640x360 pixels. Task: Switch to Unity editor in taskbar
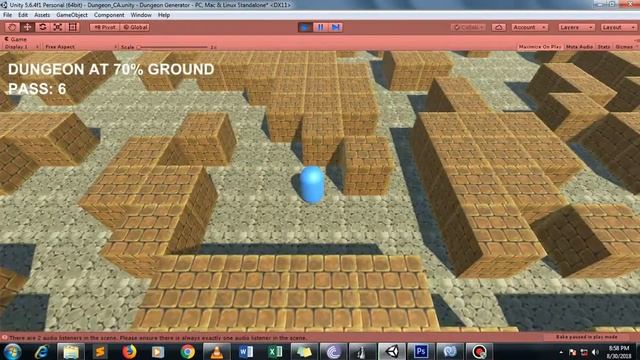click(x=392, y=351)
